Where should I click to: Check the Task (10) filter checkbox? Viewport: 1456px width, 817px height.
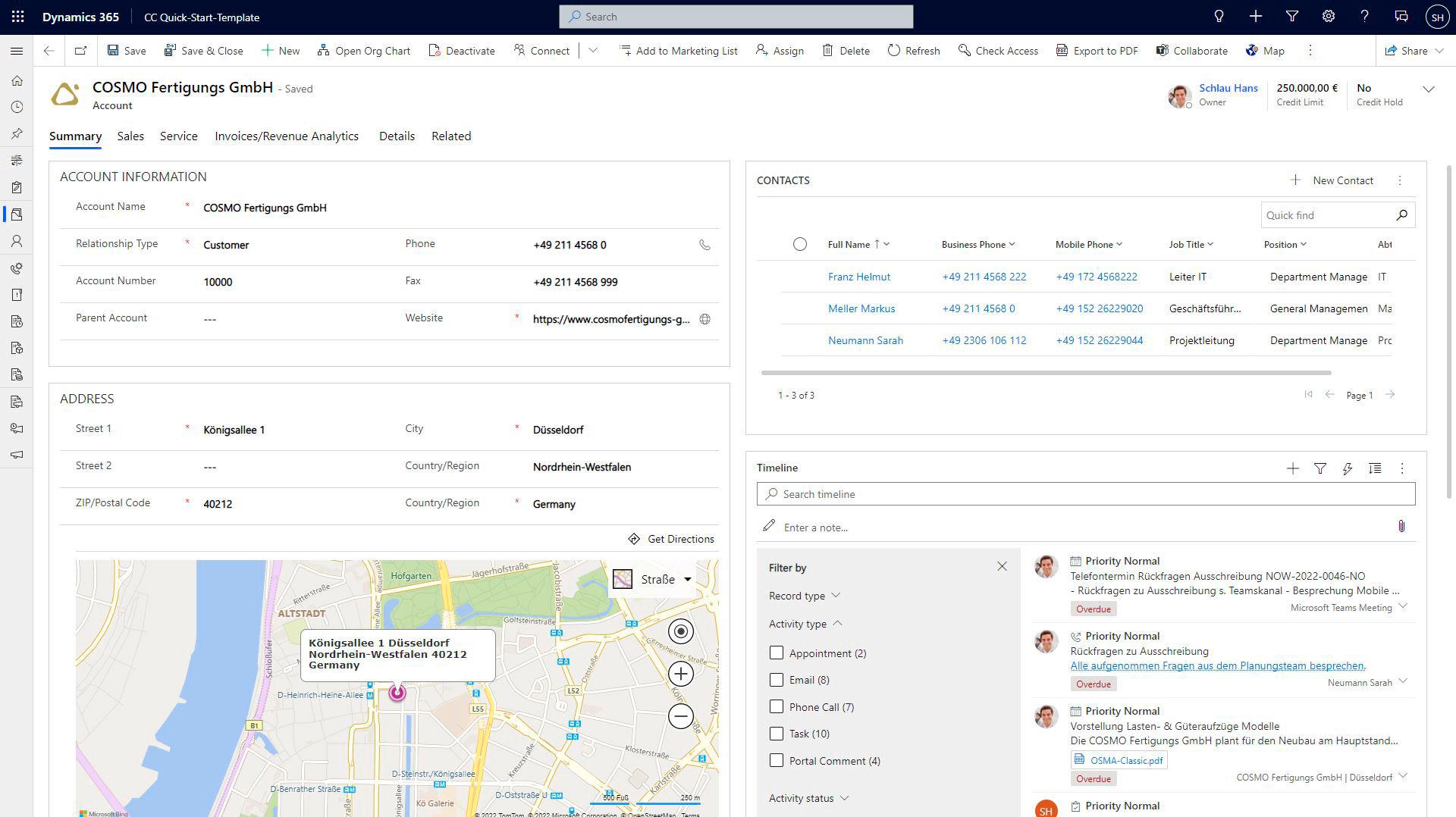[776, 734]
